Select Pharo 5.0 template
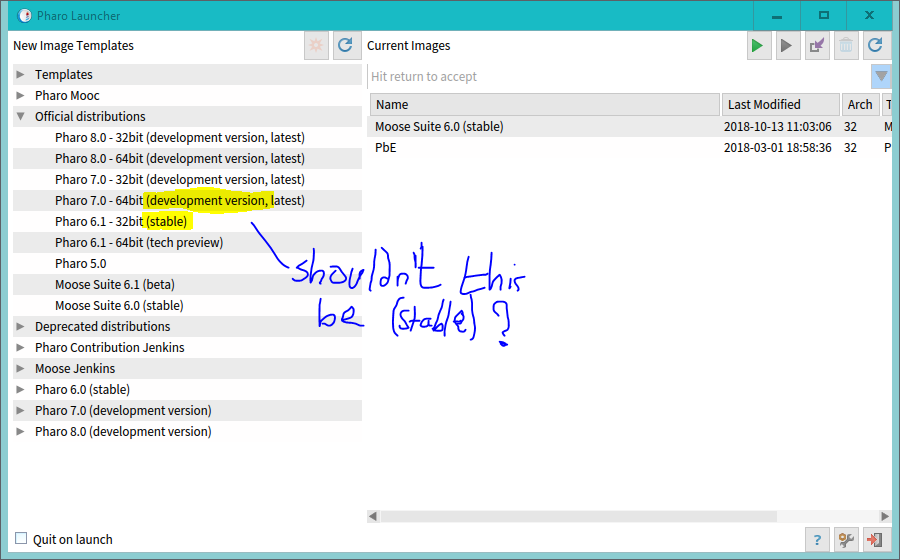 (x=187, y=264)
